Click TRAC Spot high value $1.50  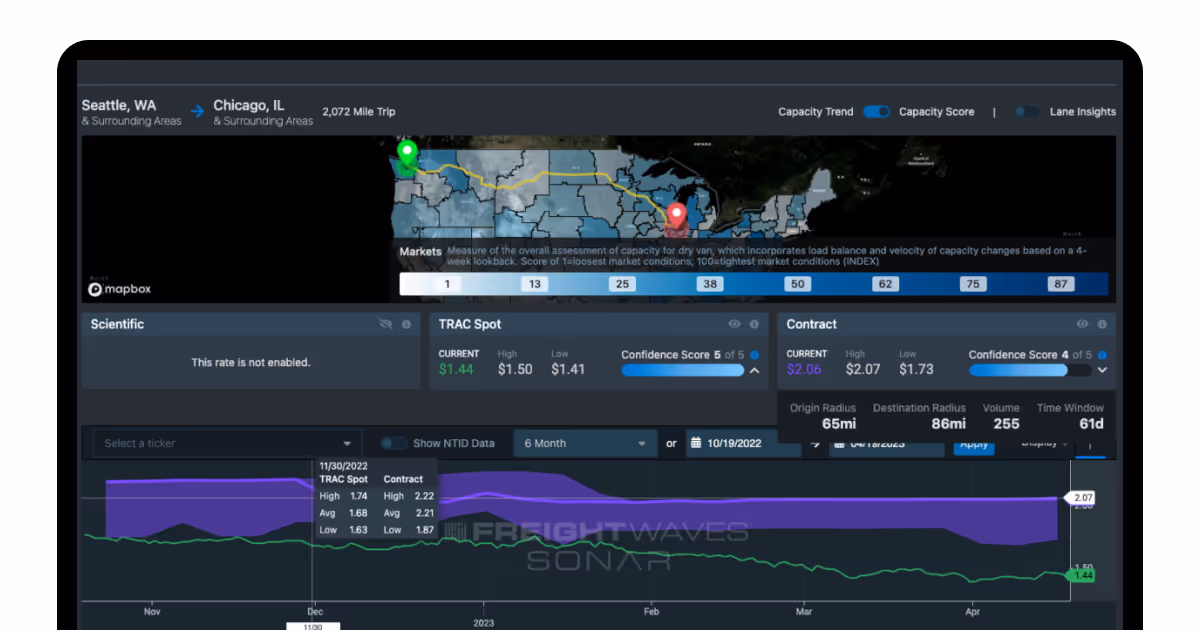(515, 370)
